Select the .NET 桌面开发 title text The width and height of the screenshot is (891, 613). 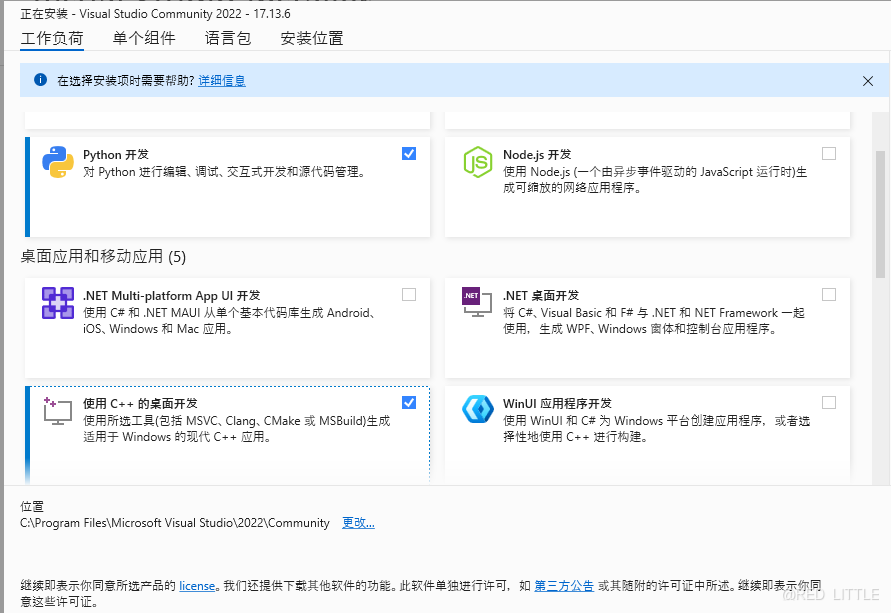coord(541,295)
